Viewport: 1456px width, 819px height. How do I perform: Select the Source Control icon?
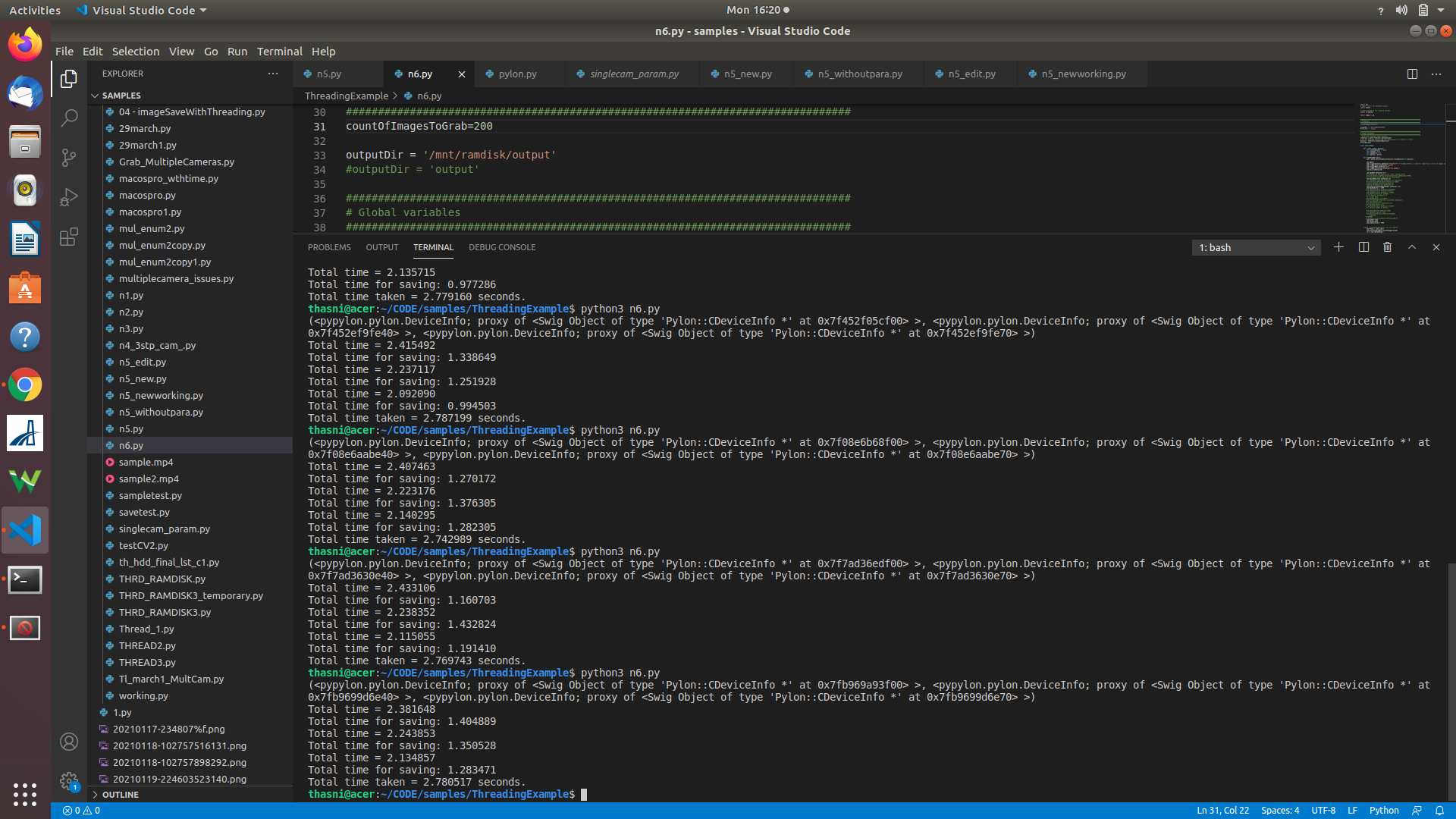point(69,158)
